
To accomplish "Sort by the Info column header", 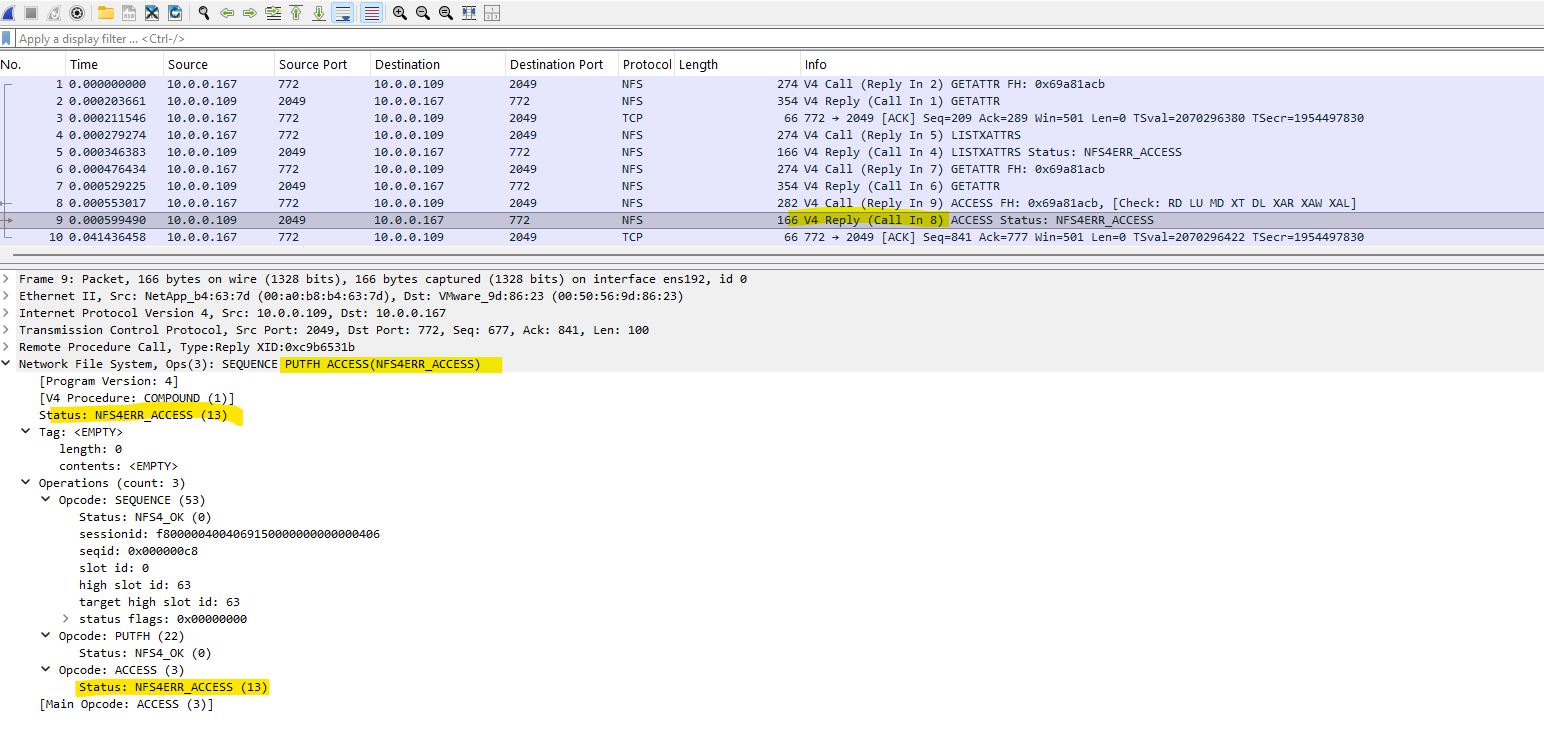I will pyautogui.click(x=1172, y=65).
